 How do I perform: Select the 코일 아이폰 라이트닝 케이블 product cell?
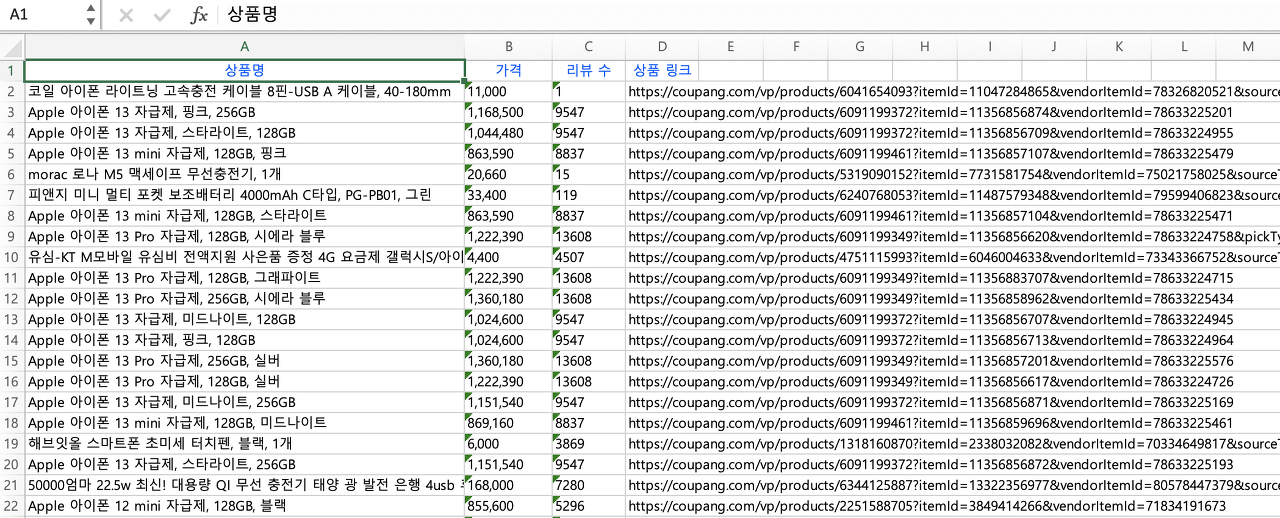245,91
